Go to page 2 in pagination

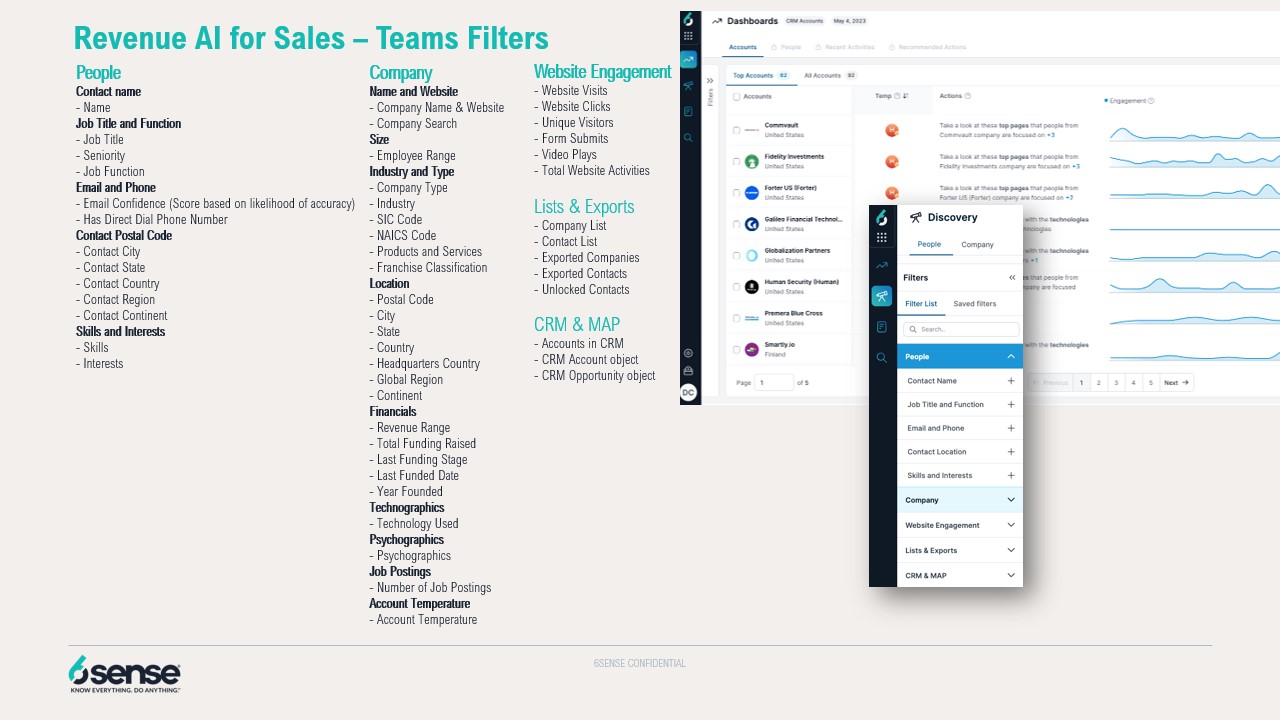click(x=1098, y=383)
